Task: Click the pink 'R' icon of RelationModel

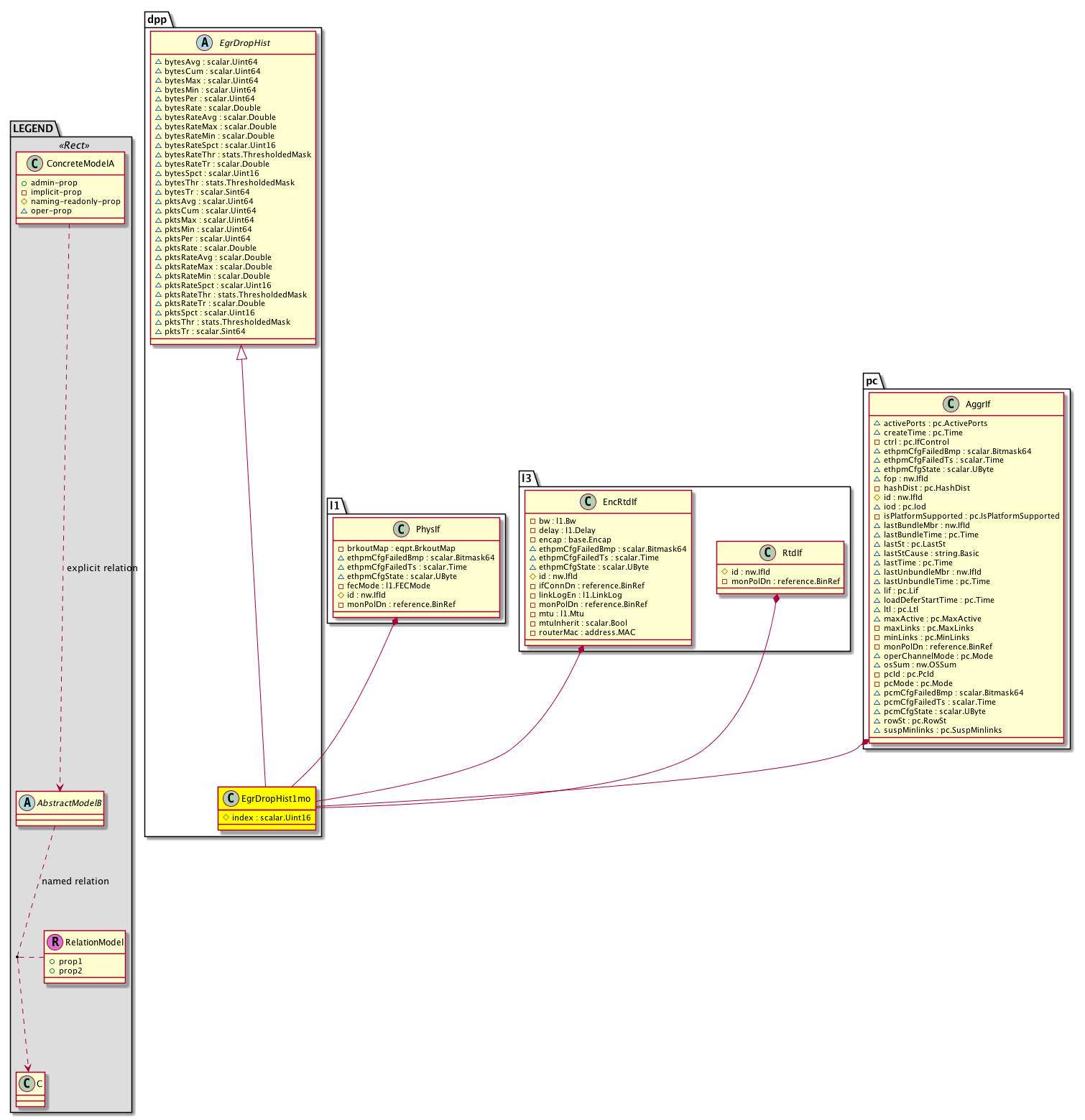Action: tap(54, 942)
